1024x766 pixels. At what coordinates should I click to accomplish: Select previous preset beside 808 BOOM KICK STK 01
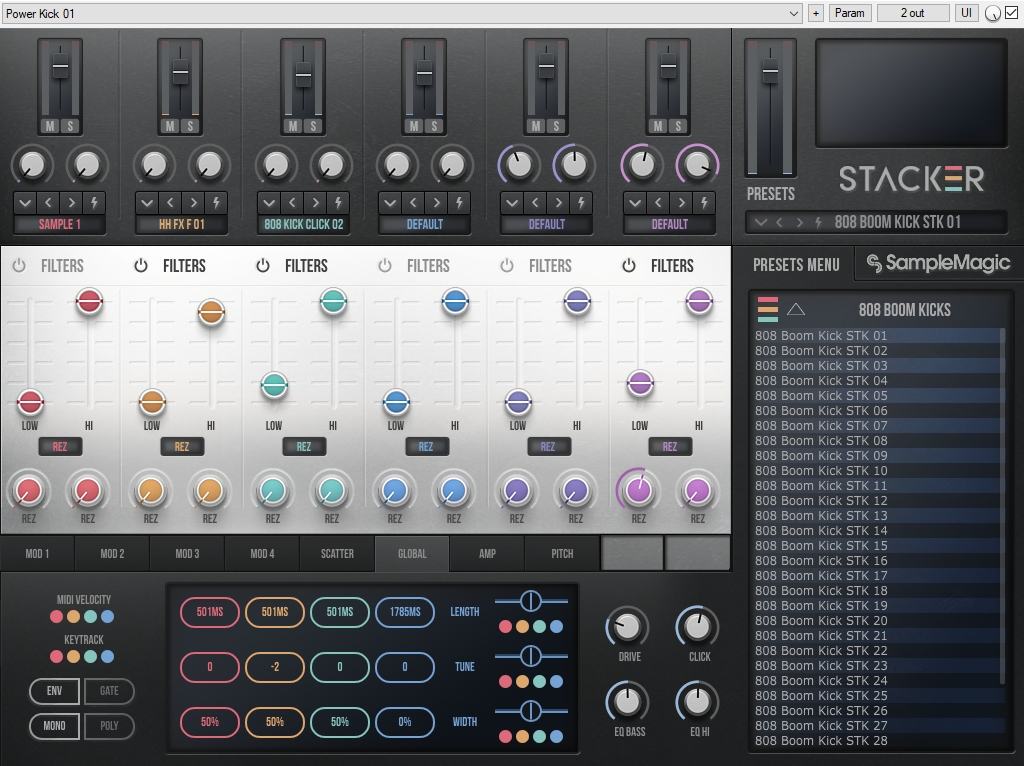point(780,223)
